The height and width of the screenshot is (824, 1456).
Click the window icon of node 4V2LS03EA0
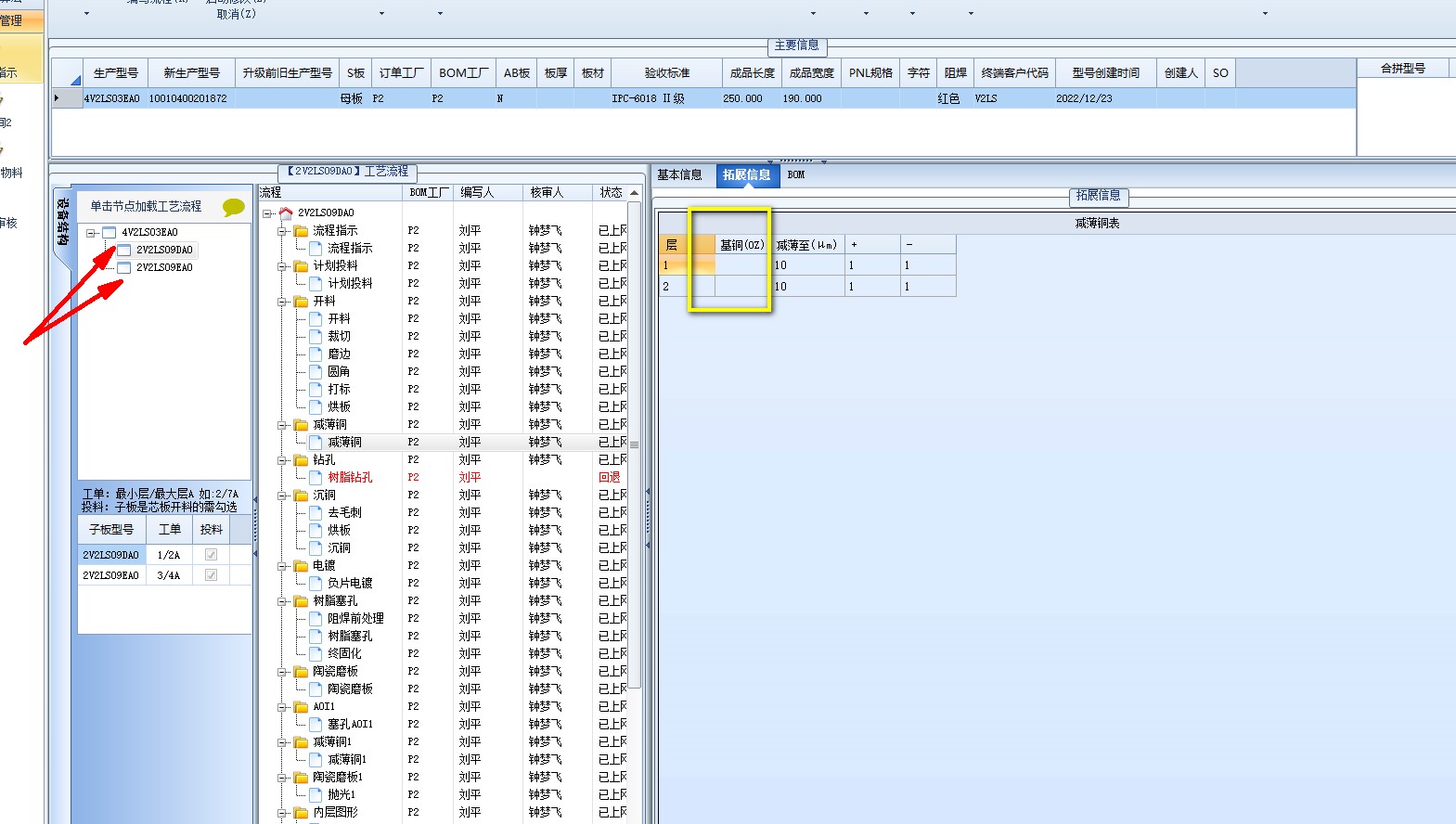(109, 232)
